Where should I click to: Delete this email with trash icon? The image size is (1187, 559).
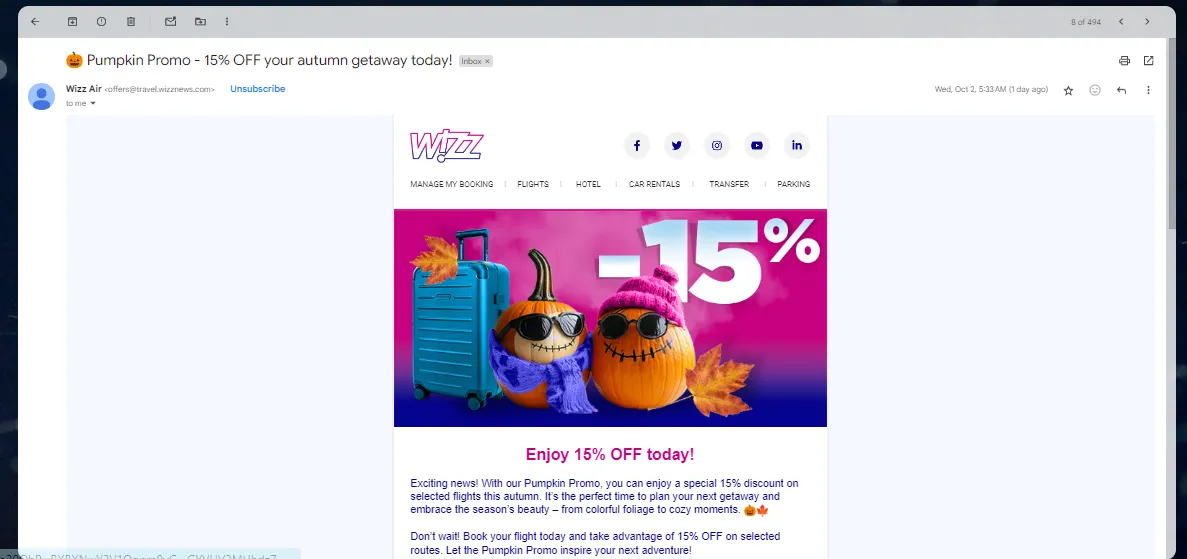click(x=131, y=22)
